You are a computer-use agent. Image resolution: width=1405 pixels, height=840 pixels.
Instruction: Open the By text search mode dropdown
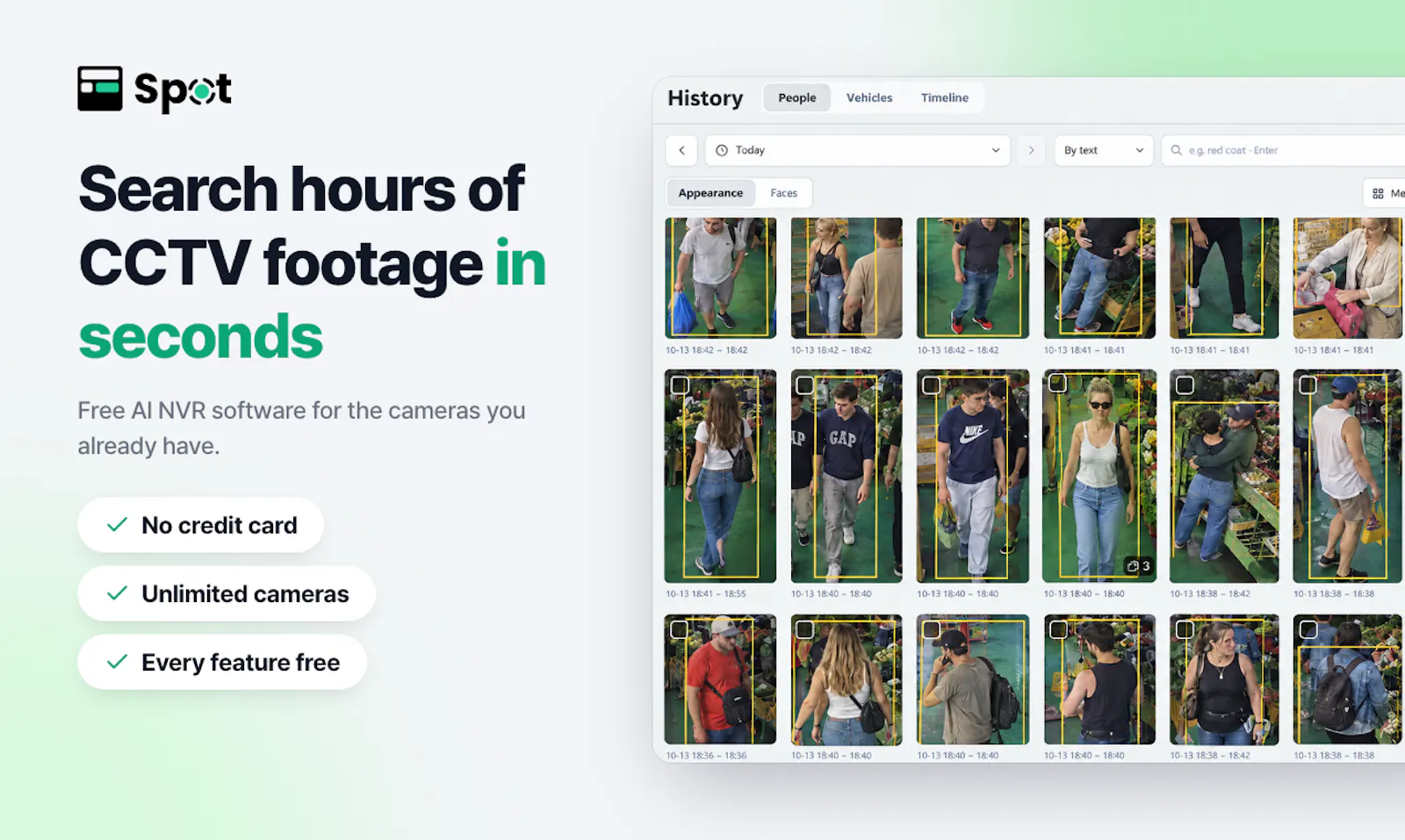pyautogui.click(x=1104, y=150)
